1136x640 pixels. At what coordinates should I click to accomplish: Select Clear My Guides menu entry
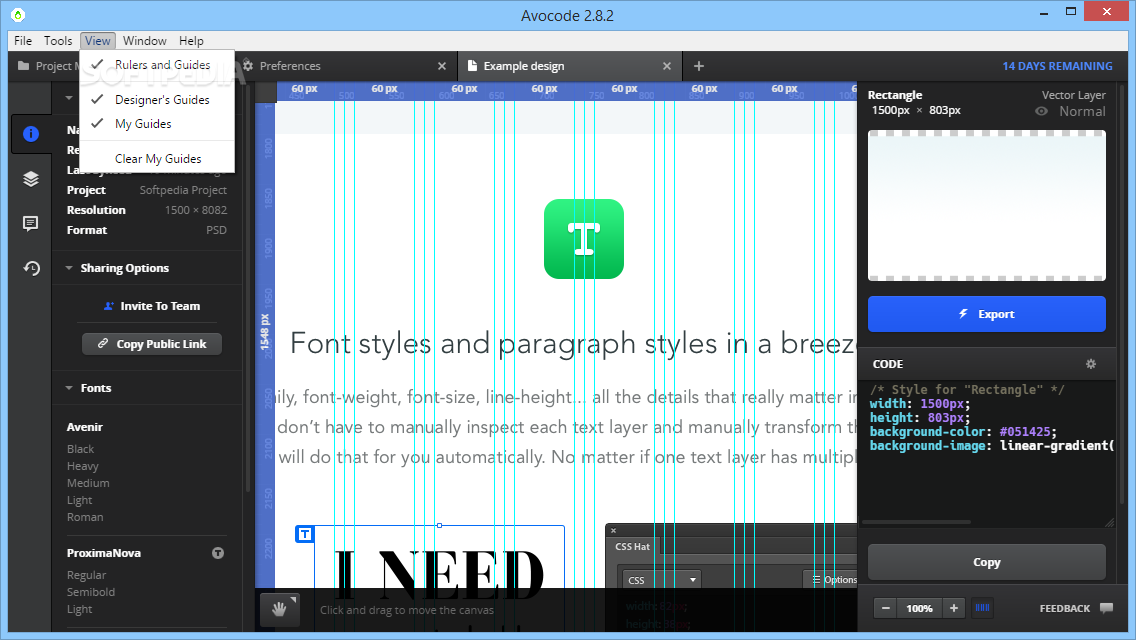pyautogui.click(x=157, y=159)
